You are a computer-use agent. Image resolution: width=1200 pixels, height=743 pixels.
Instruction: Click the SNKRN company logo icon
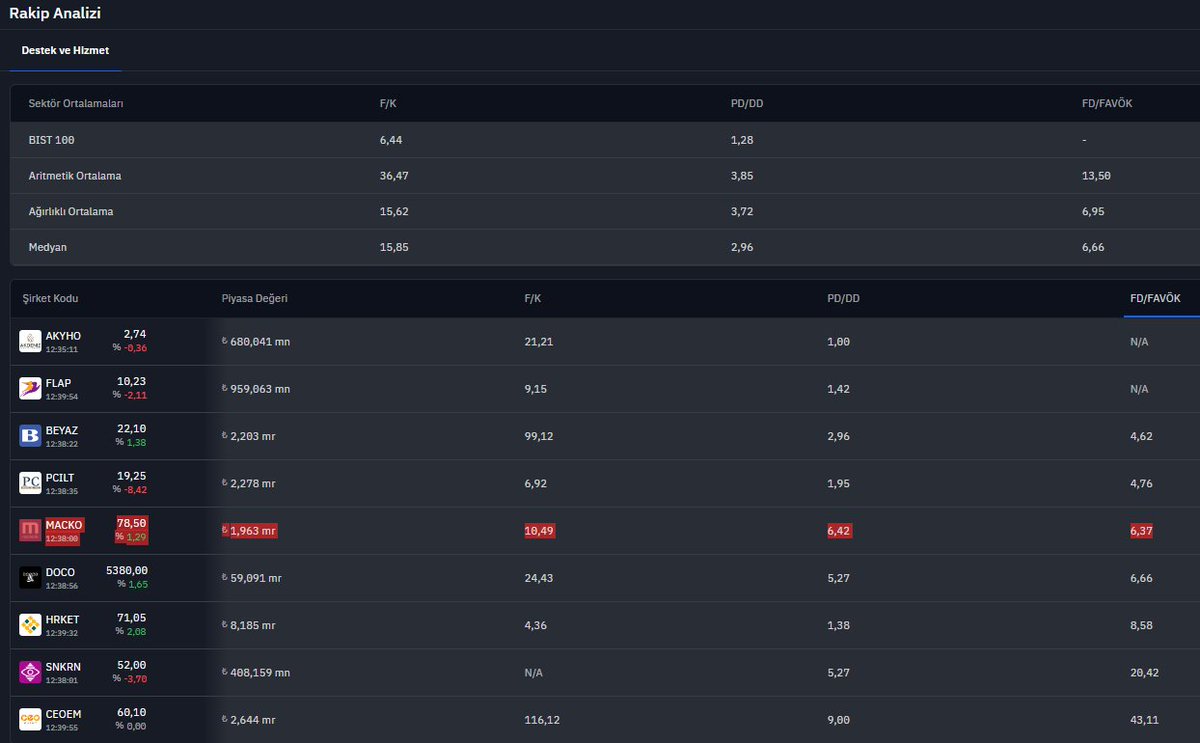pos(30,672)
